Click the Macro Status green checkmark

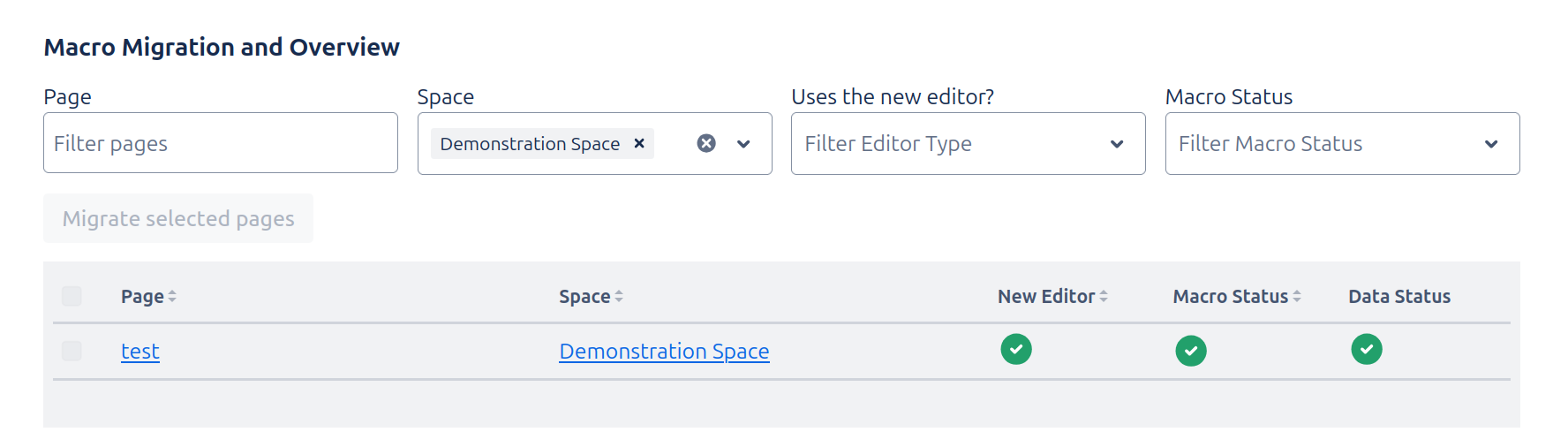tap(1191, 351)
